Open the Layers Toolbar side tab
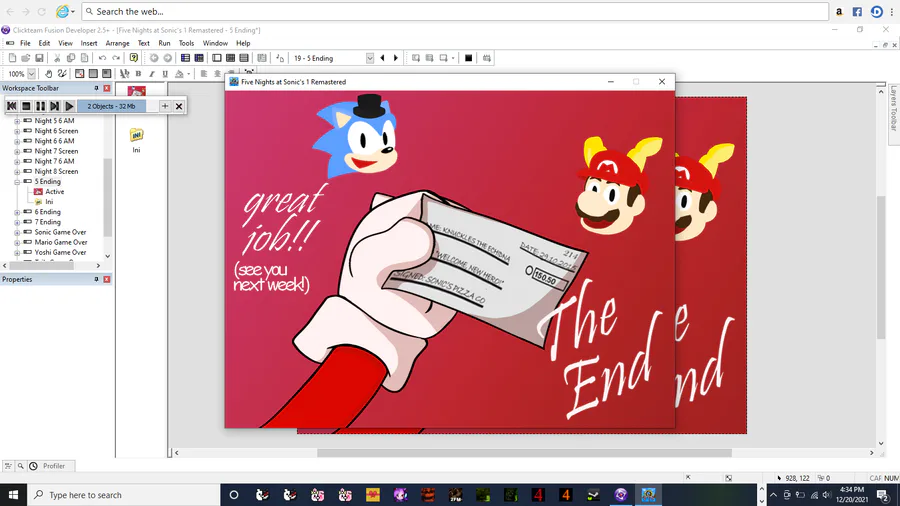The image size is (900, 506). coord(893,108)
